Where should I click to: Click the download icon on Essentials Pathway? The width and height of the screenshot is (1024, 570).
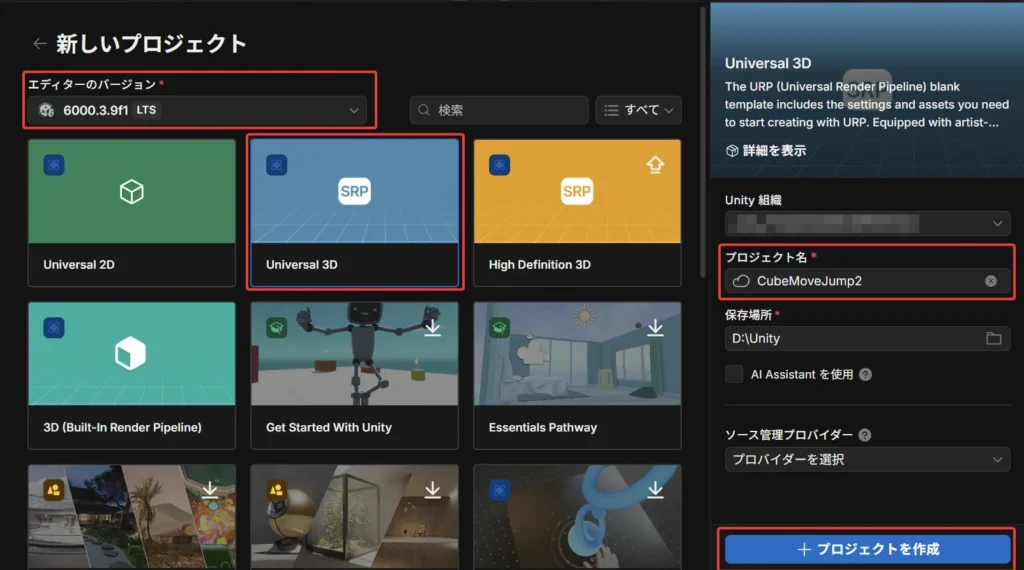655,327
